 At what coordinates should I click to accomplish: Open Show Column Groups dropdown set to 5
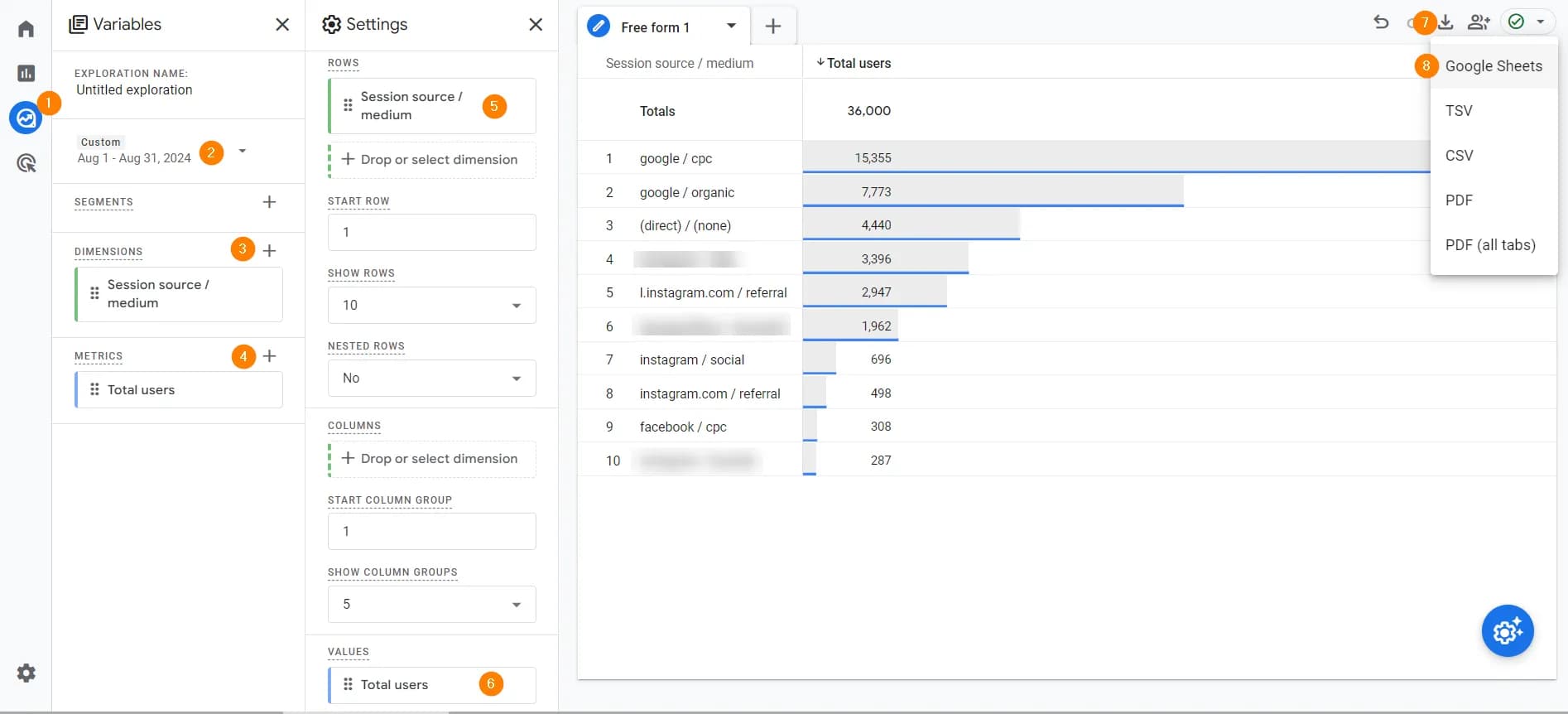tap(432, 604)
